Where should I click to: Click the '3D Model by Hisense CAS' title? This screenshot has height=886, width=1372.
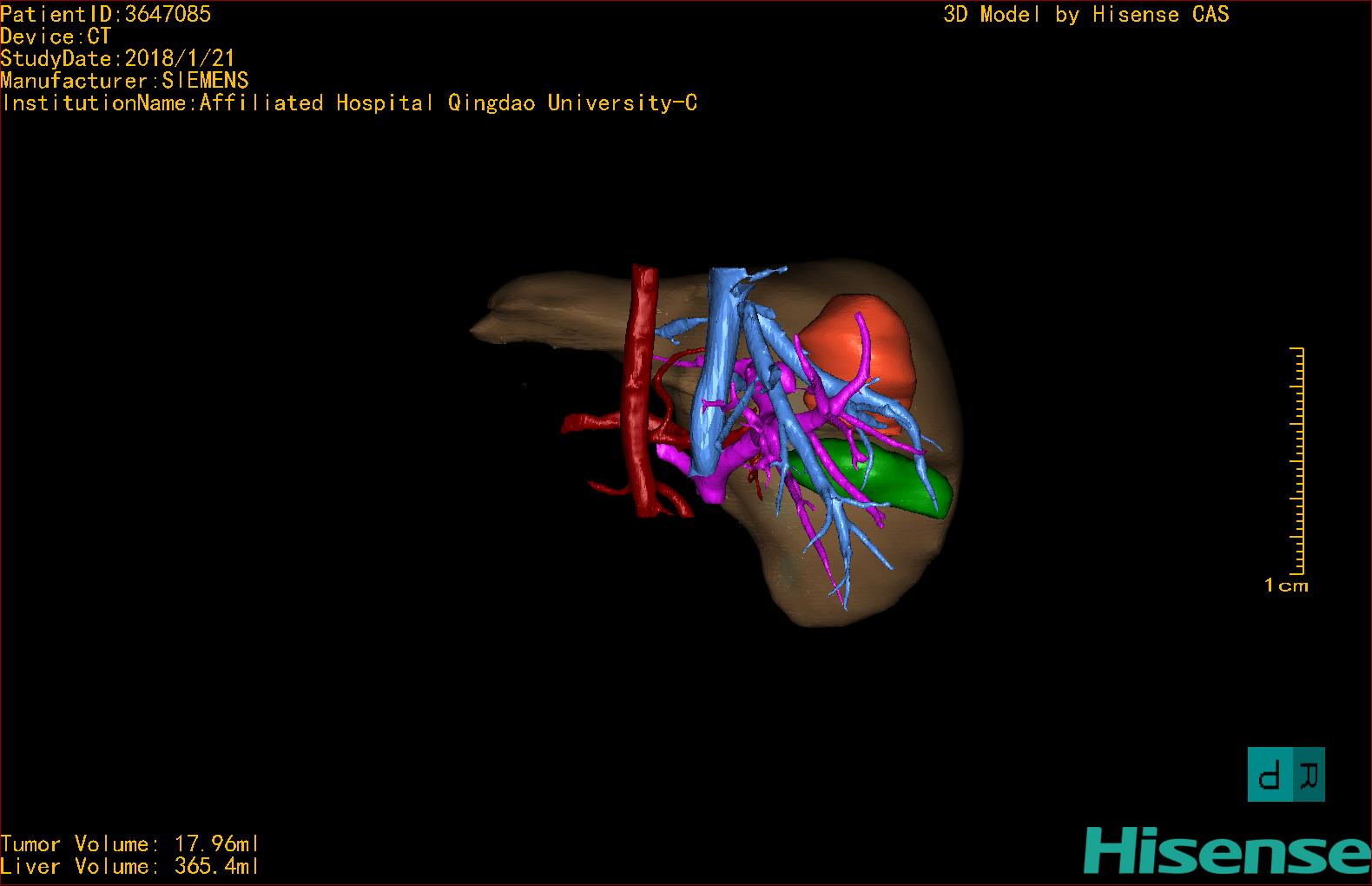point(1086,14)
